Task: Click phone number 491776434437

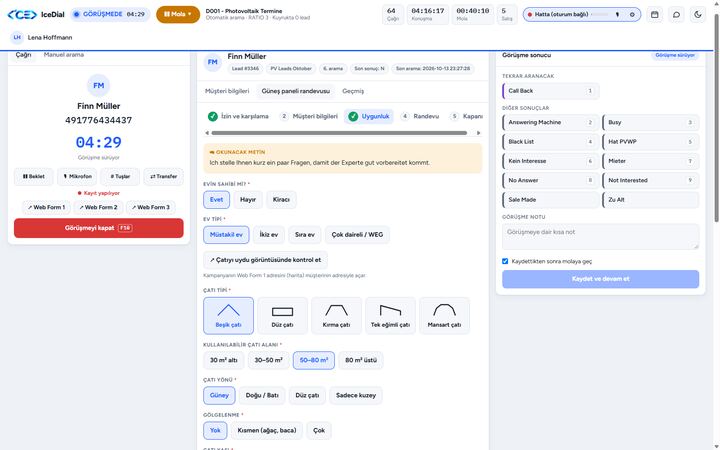Action: pos(98,120)
